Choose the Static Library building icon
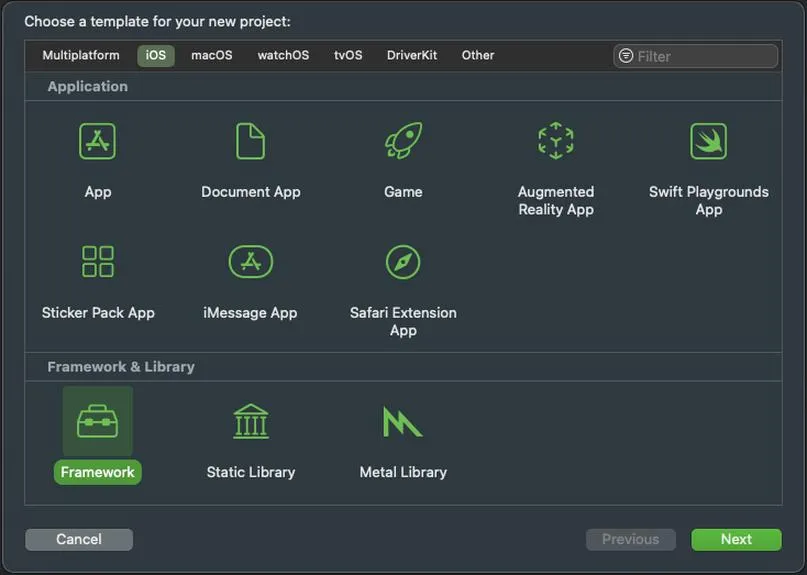 [251, 421]
